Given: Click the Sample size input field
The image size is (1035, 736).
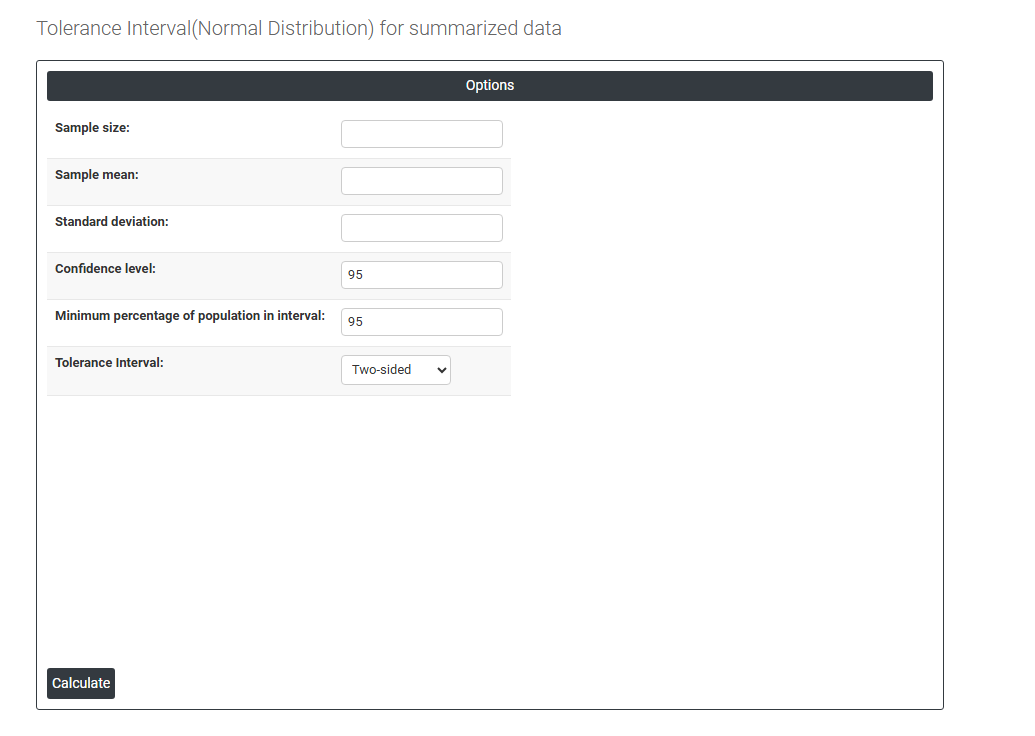Looking at the screenshot, I should (421, 134).
